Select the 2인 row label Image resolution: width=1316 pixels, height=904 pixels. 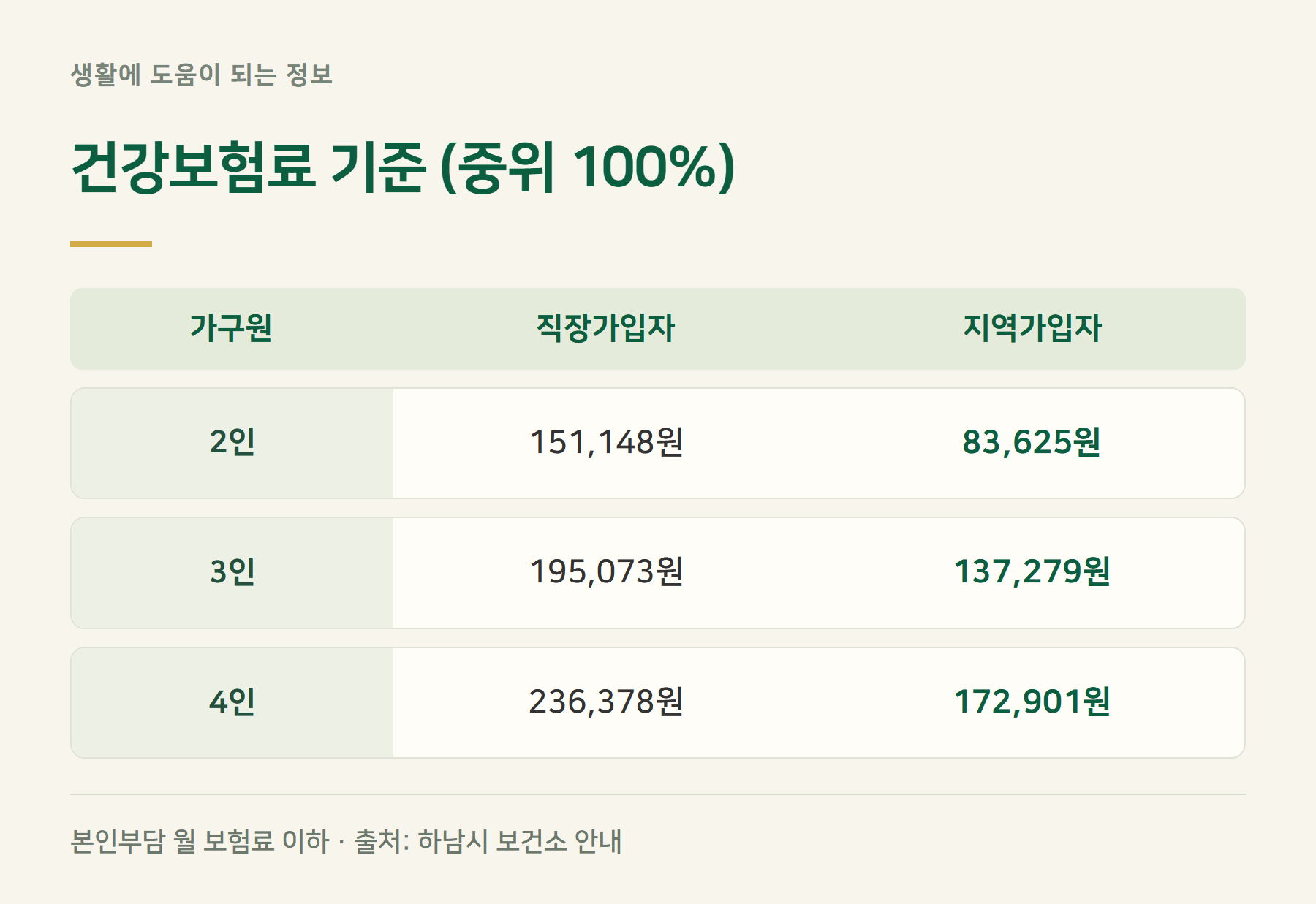tap(232, 443)
